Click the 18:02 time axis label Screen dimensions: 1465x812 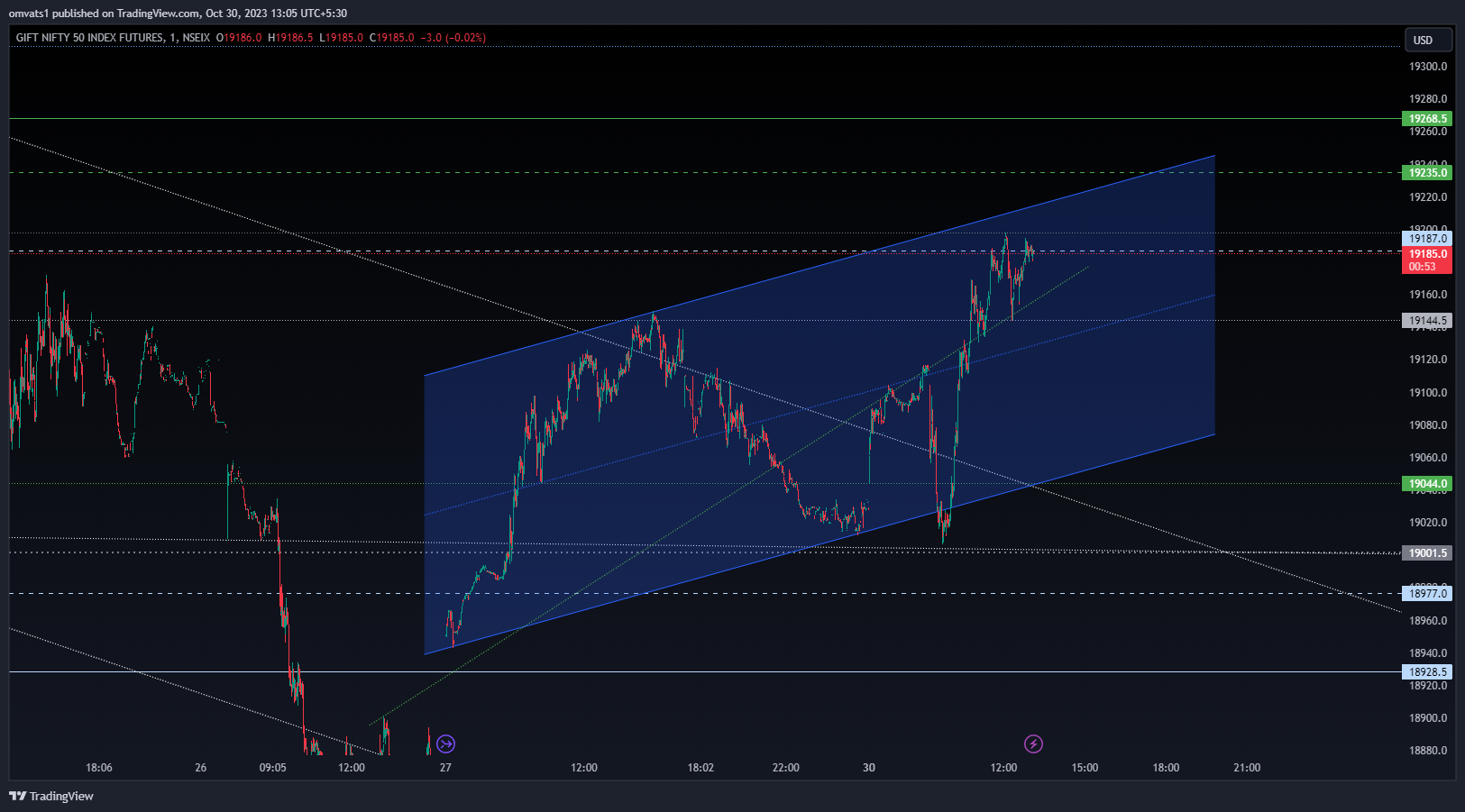[x=700, y=768]
